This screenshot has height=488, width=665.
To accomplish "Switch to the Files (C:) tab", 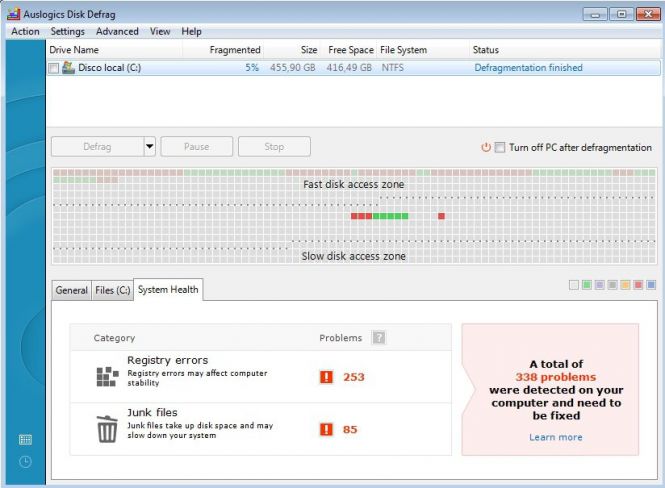I will coord(112,290).
